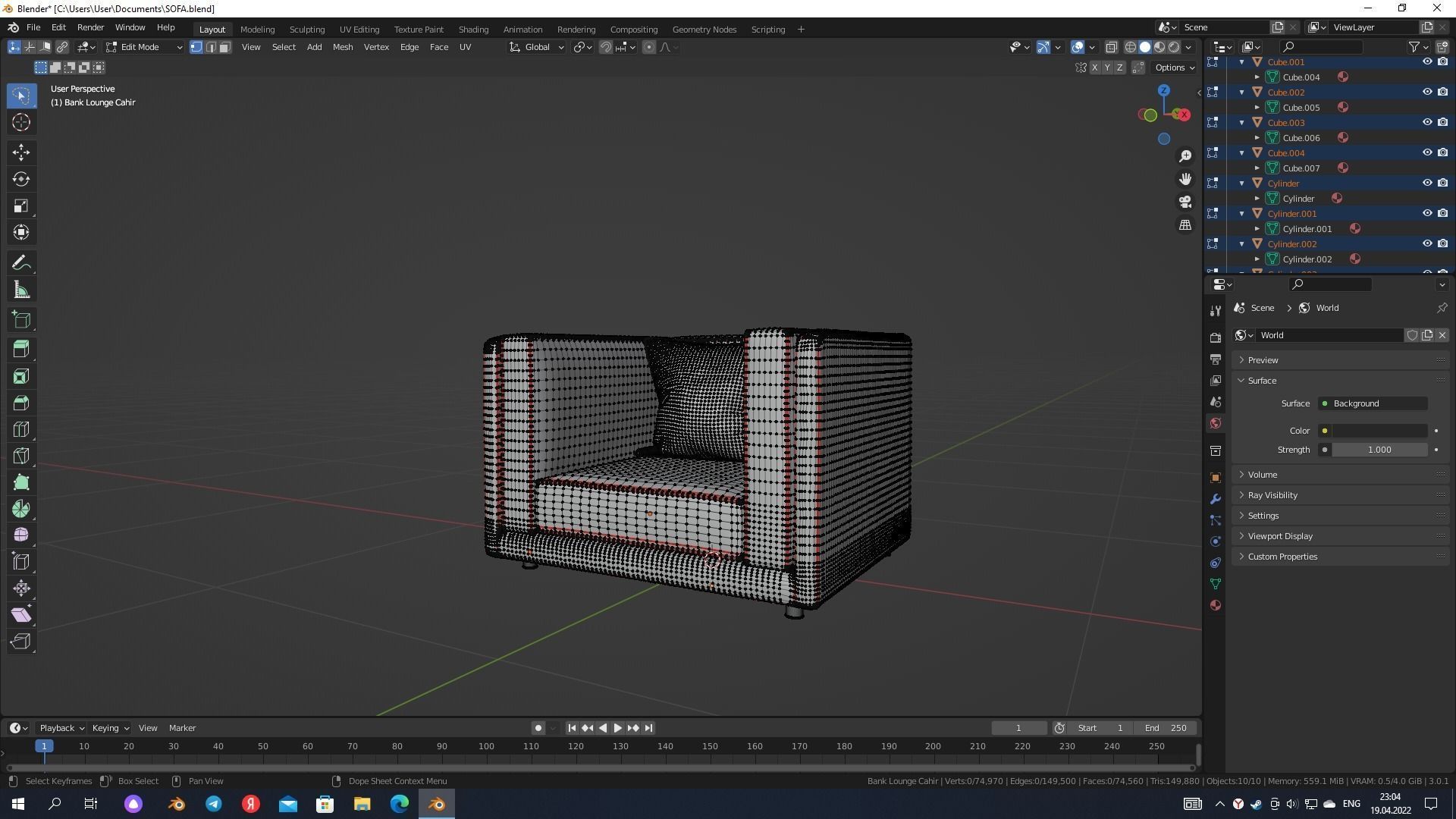Activate the Scale tool
Screen dimensions: 1456x819
(21, 206)
